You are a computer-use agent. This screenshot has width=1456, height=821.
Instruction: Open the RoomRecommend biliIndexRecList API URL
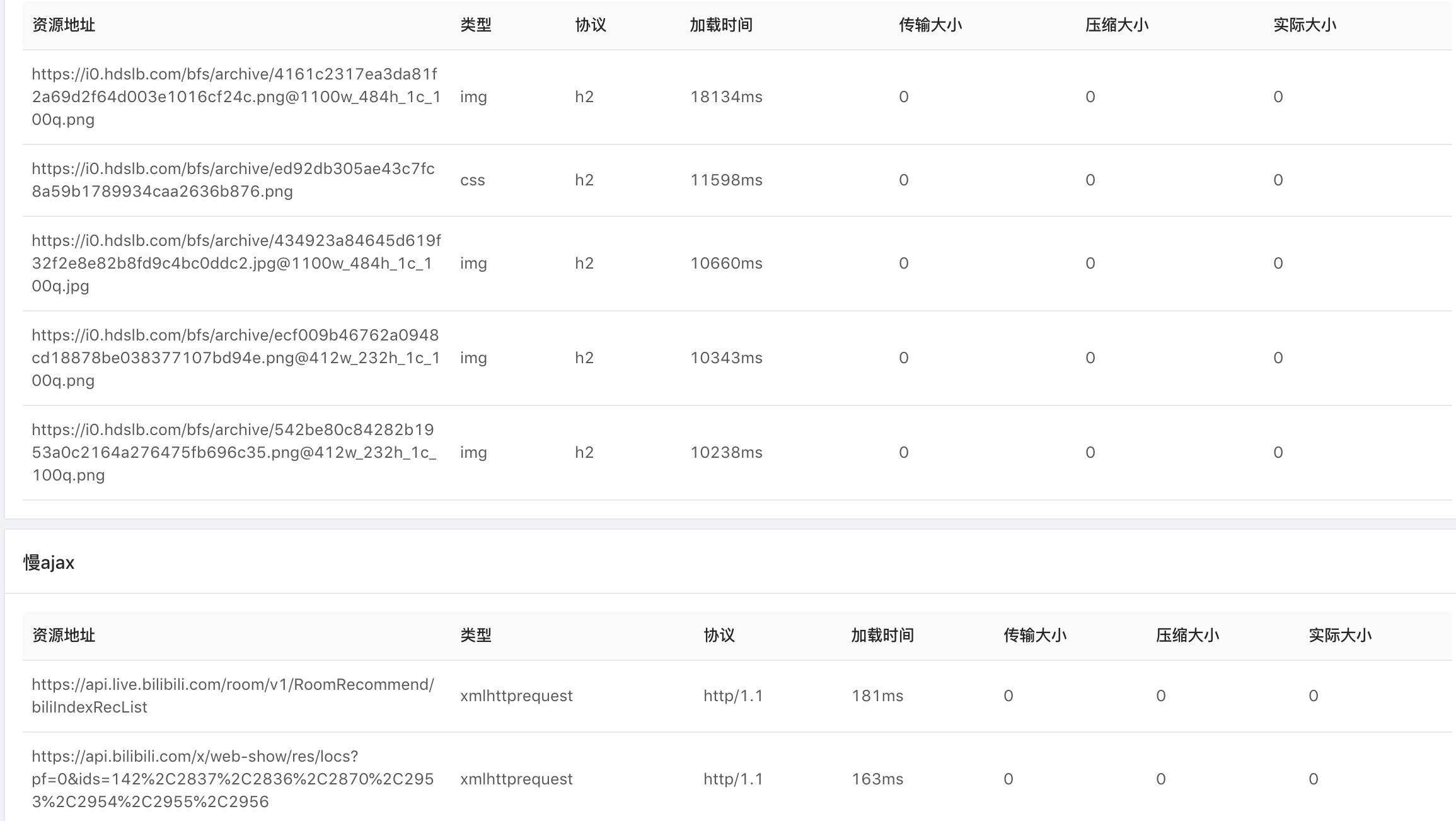(233, 696)
